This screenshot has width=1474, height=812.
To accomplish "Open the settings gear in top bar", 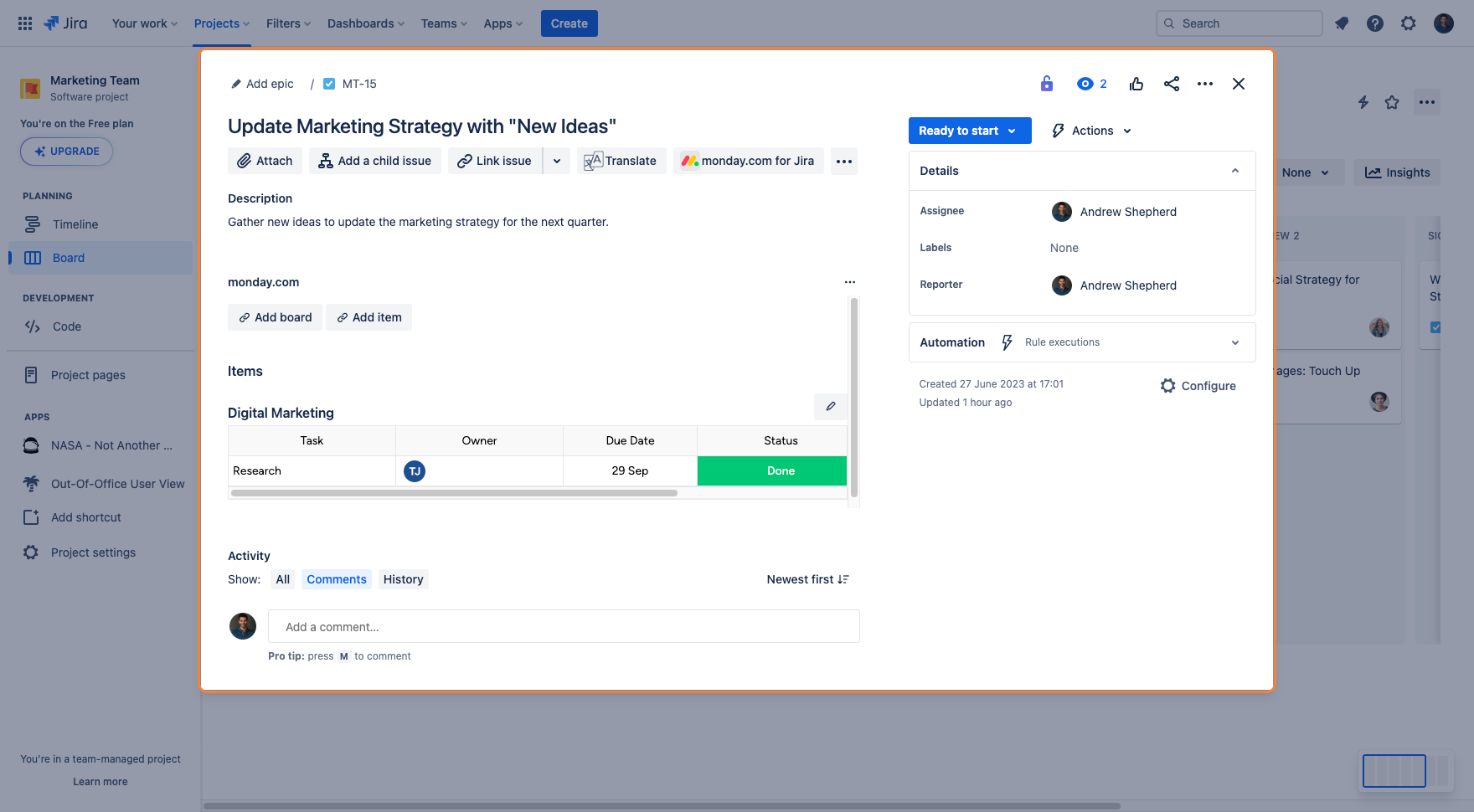I will [x=1409, y=23].
